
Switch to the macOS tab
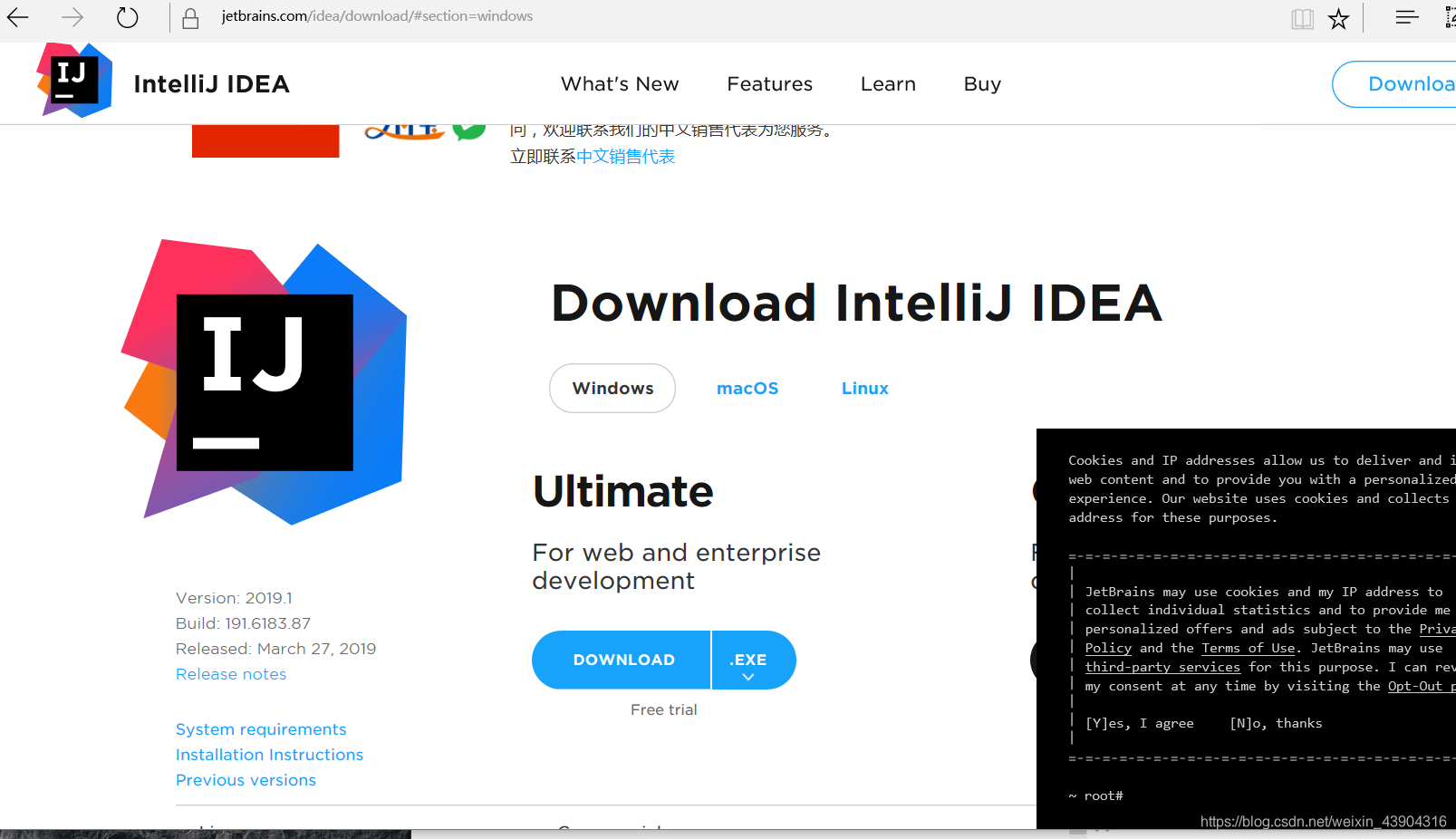pos(747,389)
